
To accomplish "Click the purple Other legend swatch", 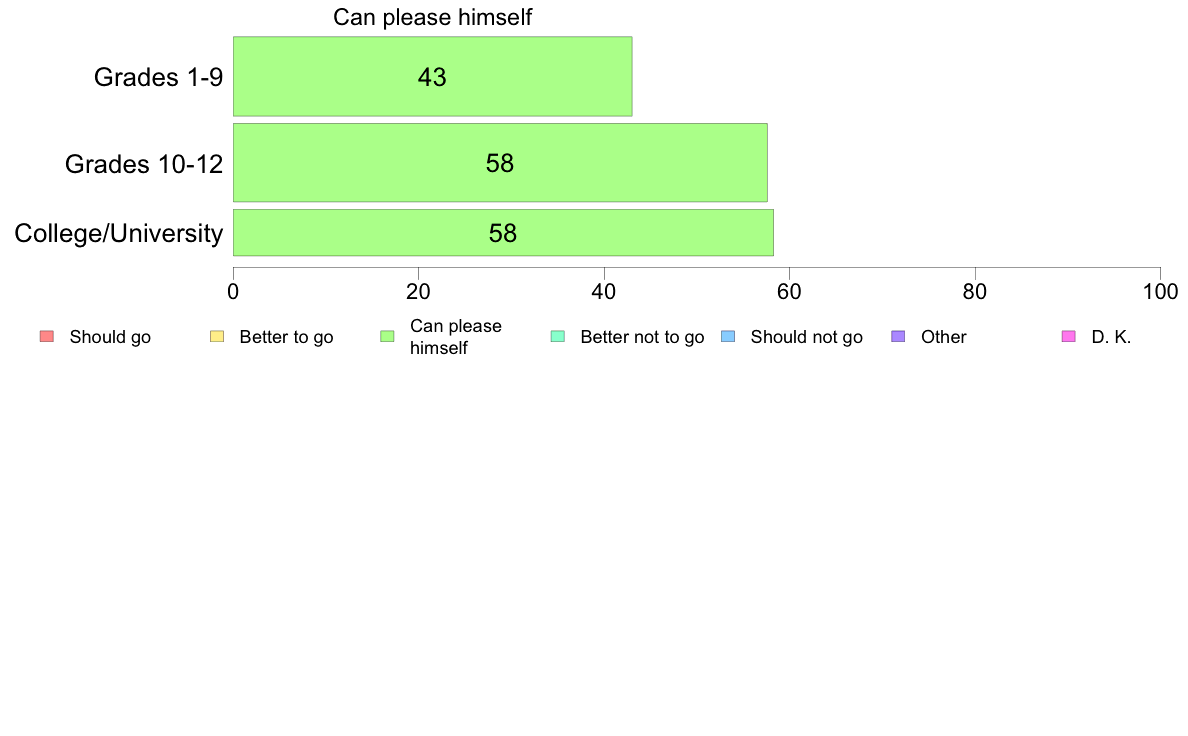I will click(x=898, y=337).
